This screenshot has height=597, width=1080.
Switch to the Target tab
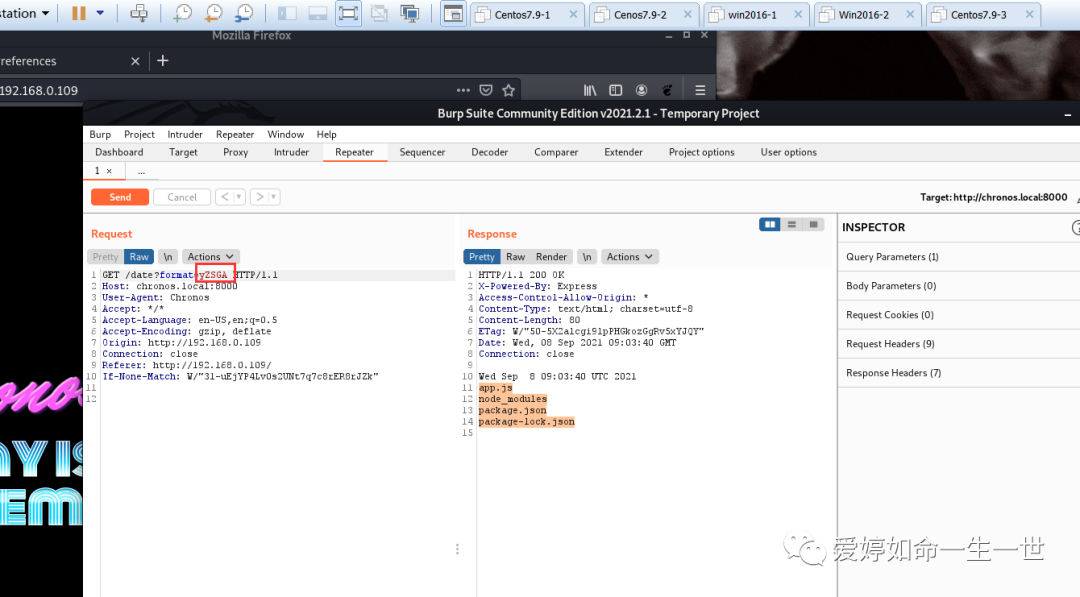pyautogui.click(x=183, y=152)
